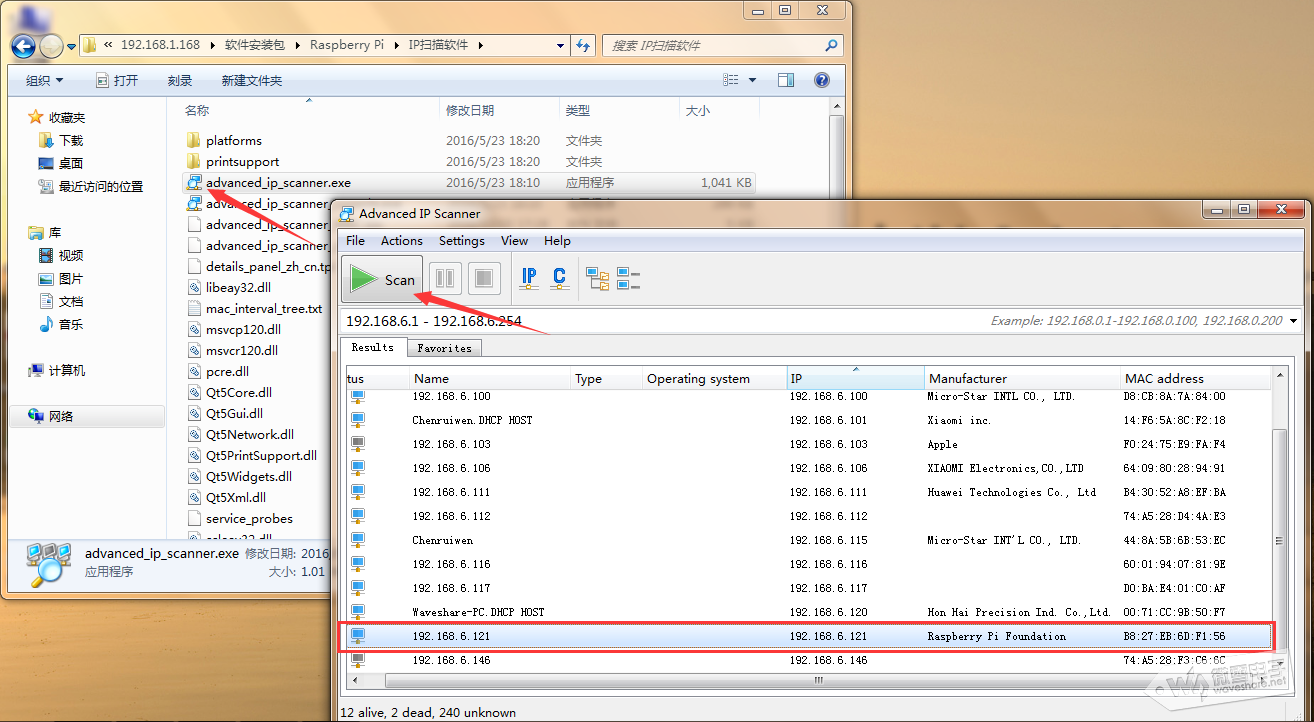
Task: Stop scanning in Advanced IP Scanner toolbar
Action: click(484, 278)
